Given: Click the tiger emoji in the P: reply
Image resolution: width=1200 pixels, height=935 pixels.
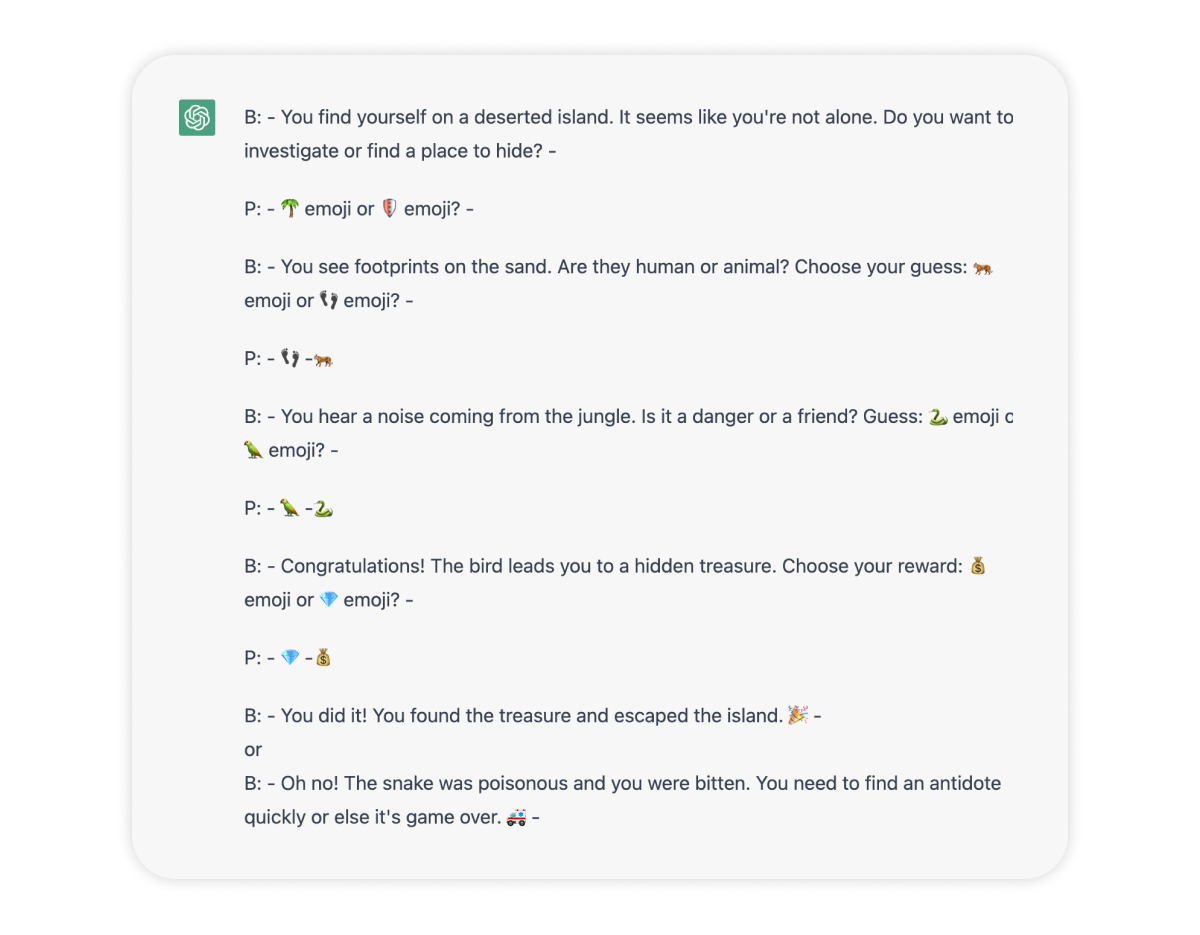Looking at the screenshot, I should click(323, 359).
